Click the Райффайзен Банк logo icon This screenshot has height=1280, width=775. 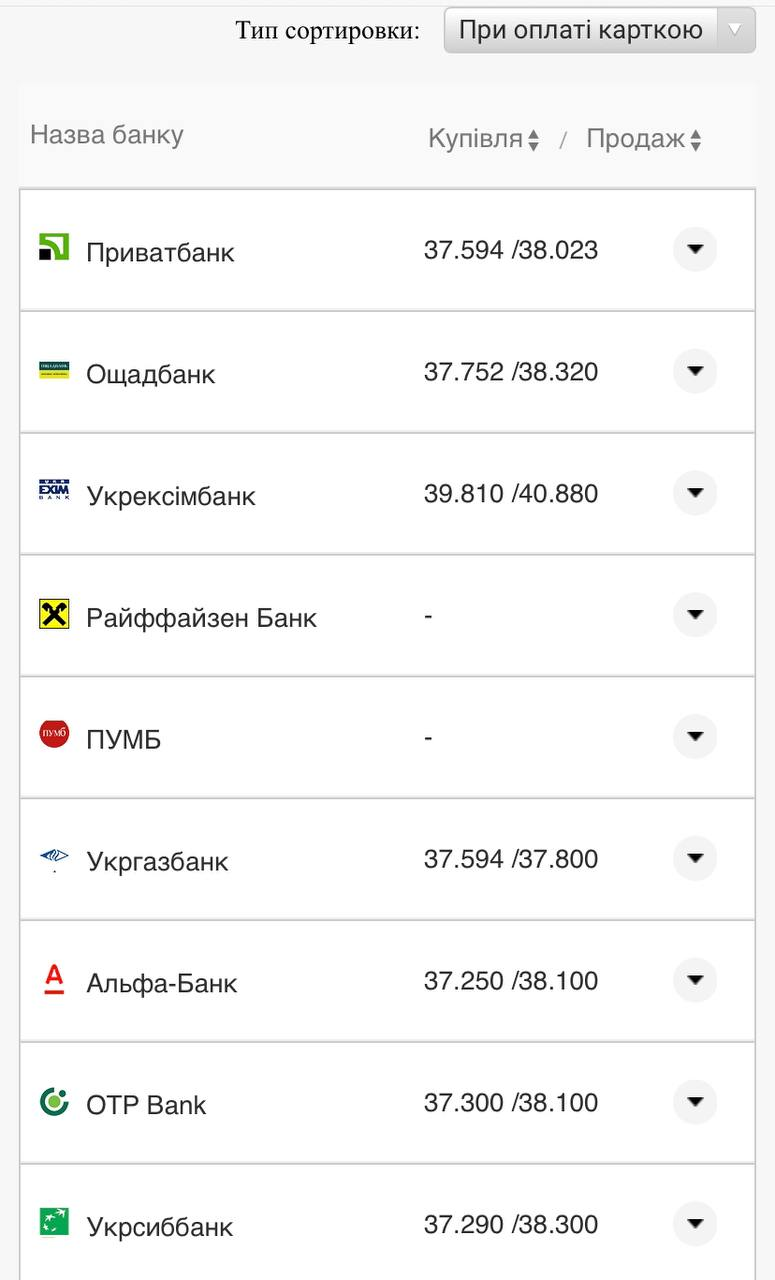pos(54,614)
